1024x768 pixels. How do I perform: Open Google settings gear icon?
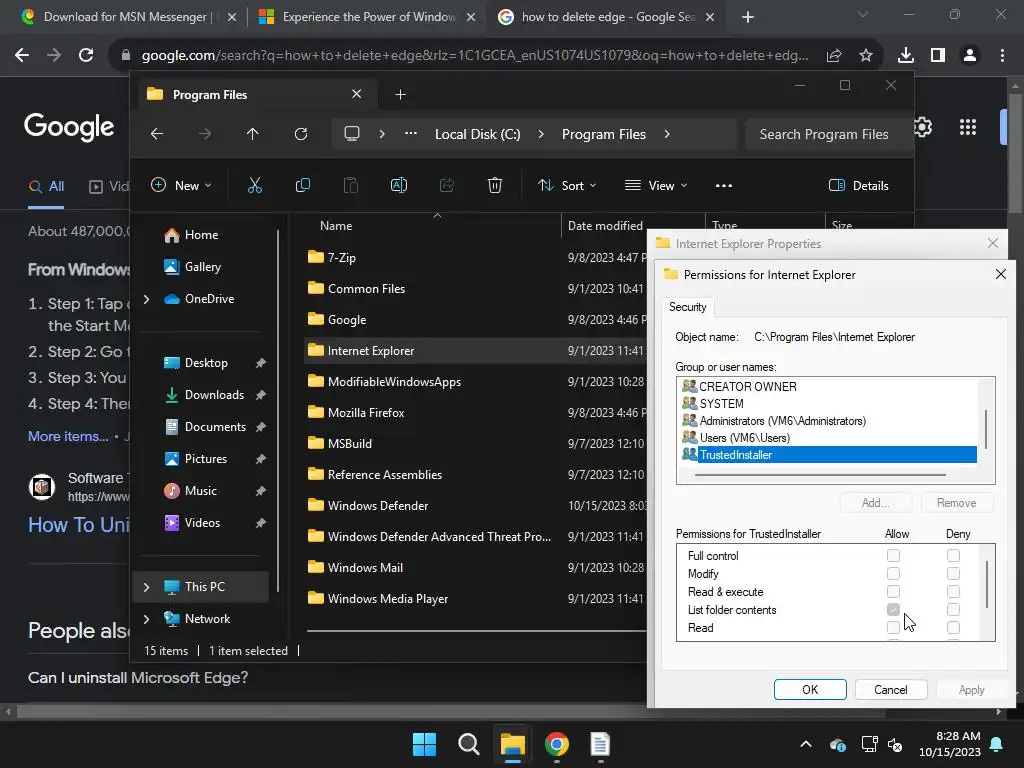pyautogui.click(x=923, y=127)
